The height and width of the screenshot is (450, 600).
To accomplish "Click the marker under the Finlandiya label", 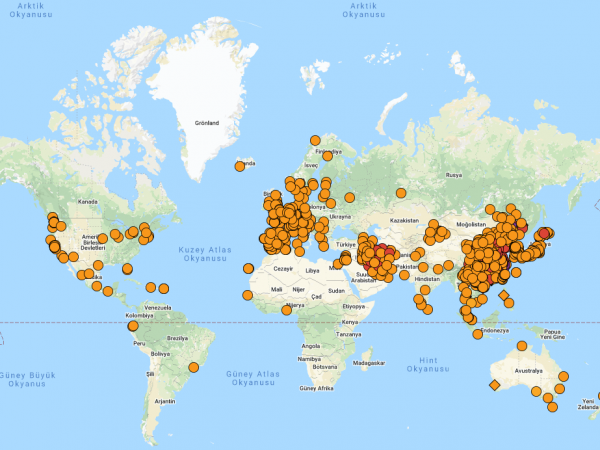I will click(x=327, y=155).
